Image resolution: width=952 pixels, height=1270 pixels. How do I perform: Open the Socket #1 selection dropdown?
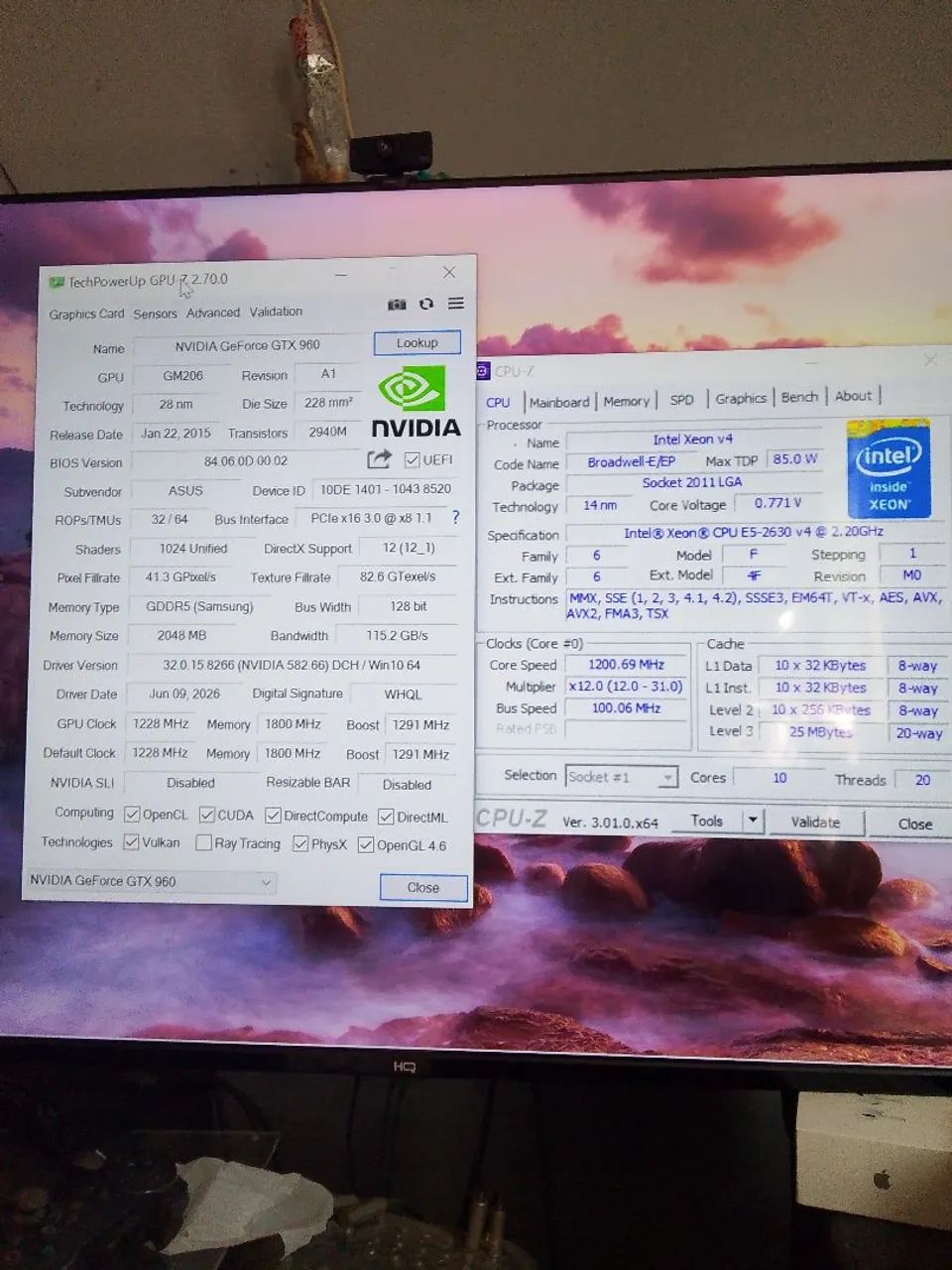pos(622,777)
